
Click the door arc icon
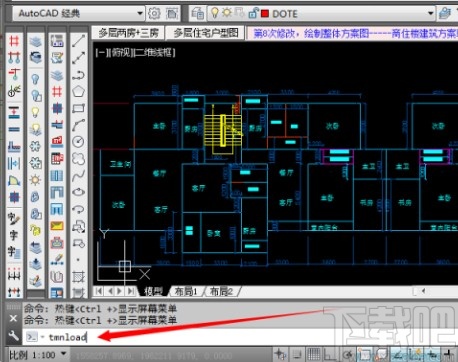14,181
